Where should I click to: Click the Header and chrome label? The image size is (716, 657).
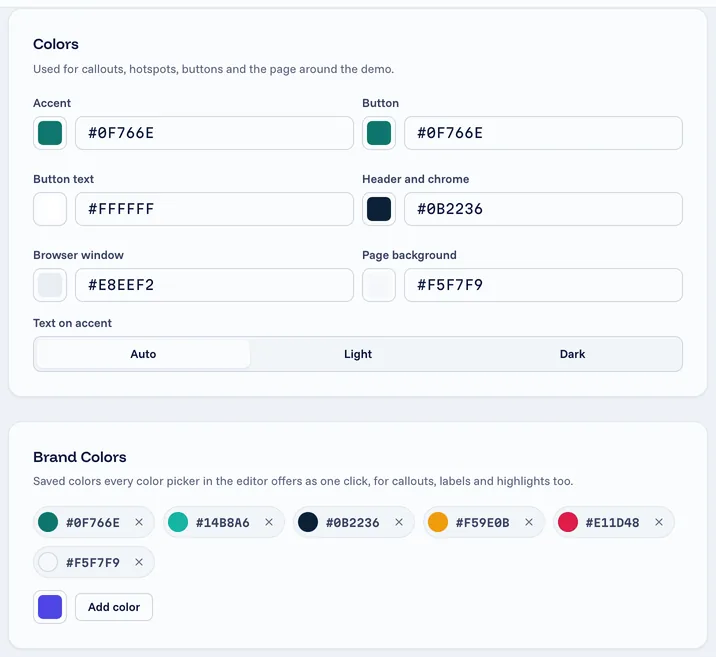click(x=416, y=179)
